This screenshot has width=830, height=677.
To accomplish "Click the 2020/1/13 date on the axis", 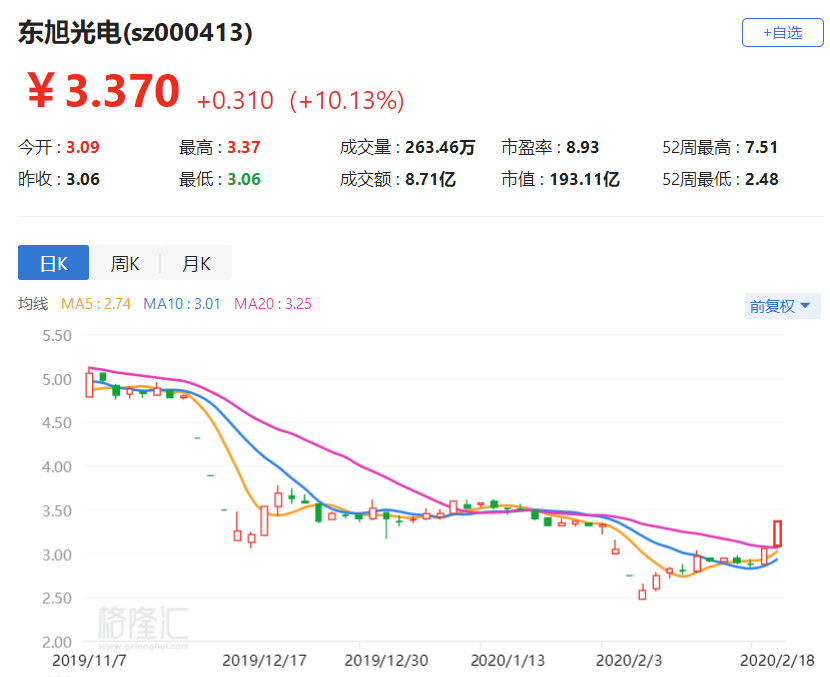I will [x=508, y=661].
